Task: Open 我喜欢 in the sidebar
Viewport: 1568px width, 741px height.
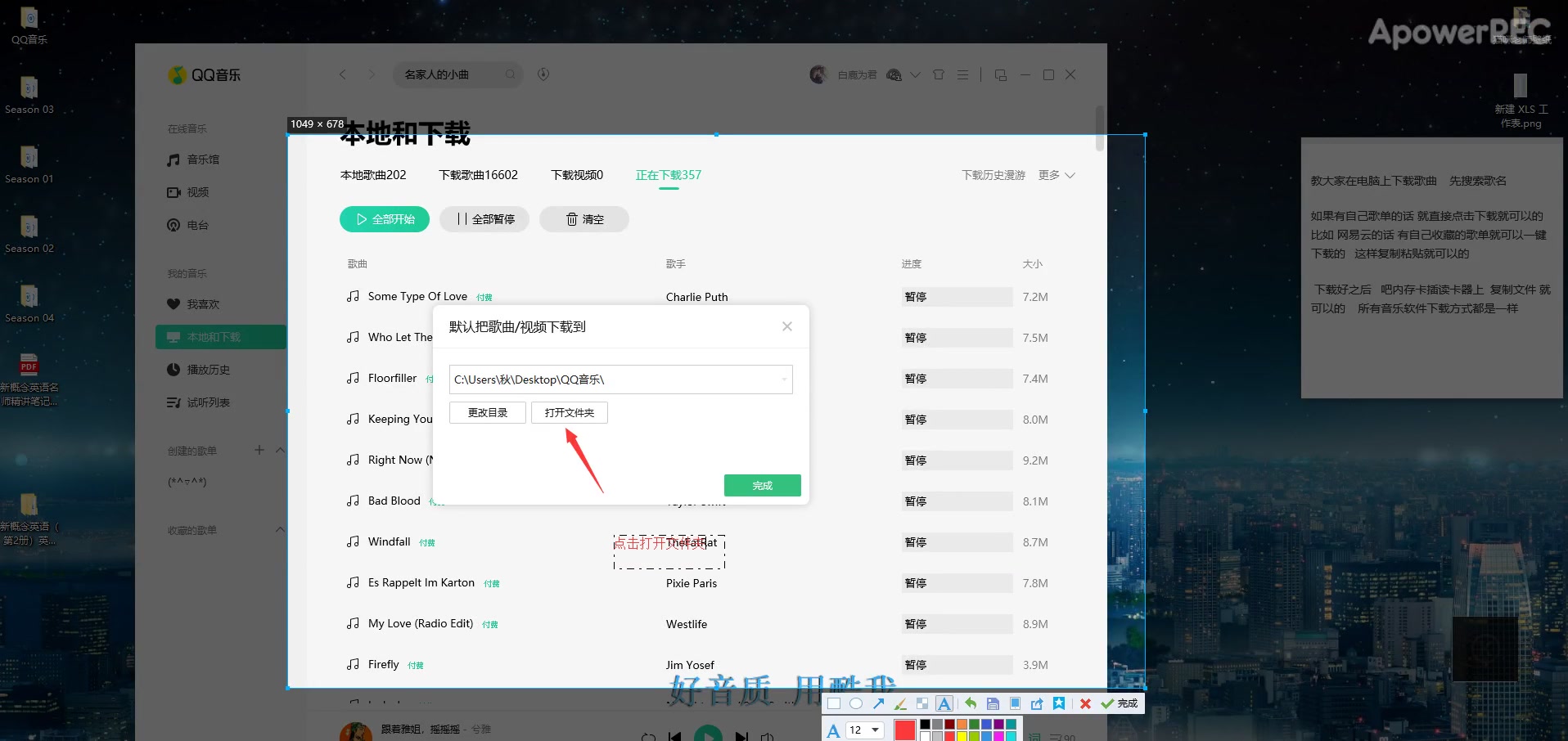Action: (x=194, y=304)
